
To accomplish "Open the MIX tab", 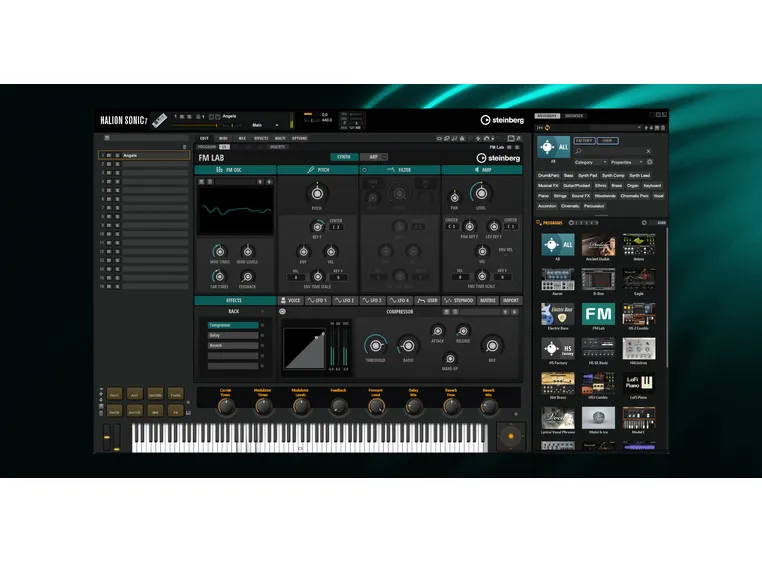I will click(x=242, y=138).
